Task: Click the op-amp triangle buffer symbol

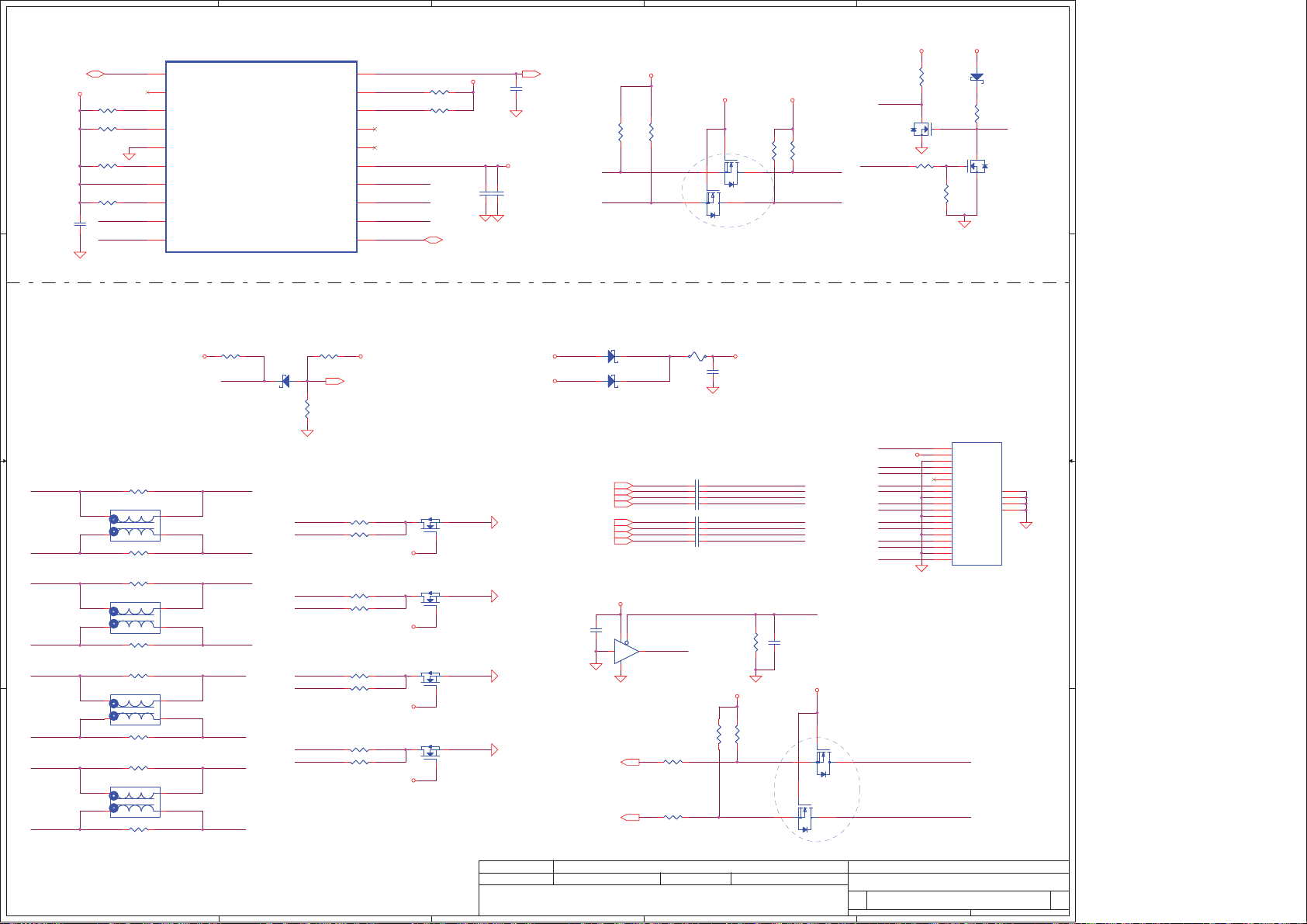Action: (x=626, y=652)
